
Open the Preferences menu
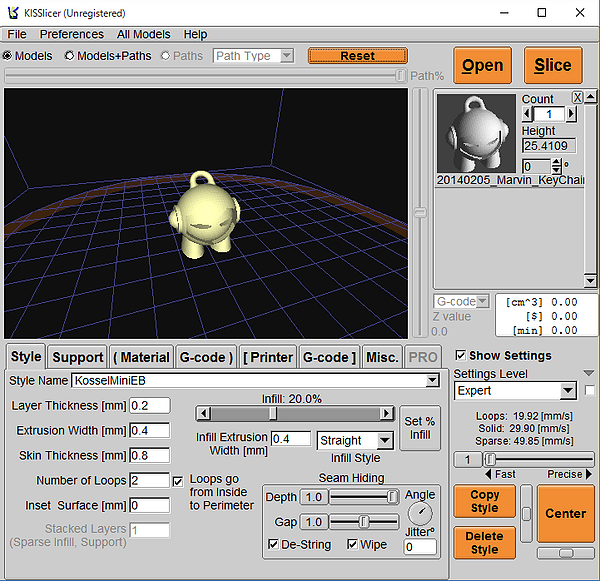pos(72,34)
